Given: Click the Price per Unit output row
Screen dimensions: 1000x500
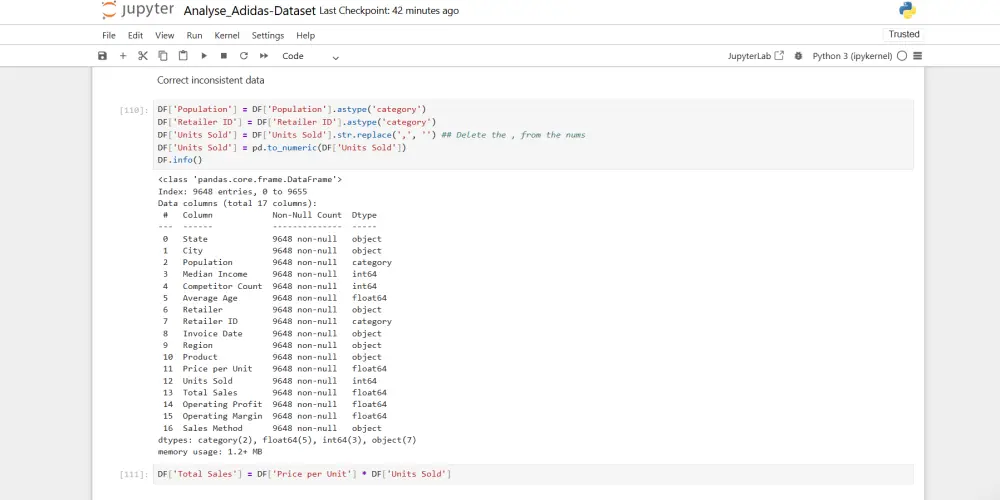Looking at the screenshot, I should 274,369.
